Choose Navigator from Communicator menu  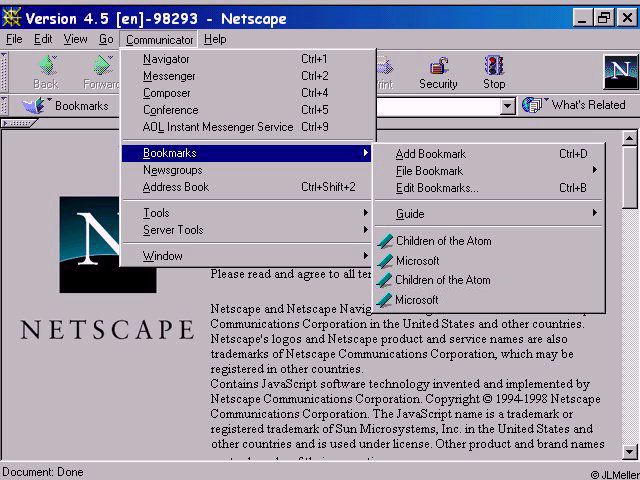(x=247, y=59)
